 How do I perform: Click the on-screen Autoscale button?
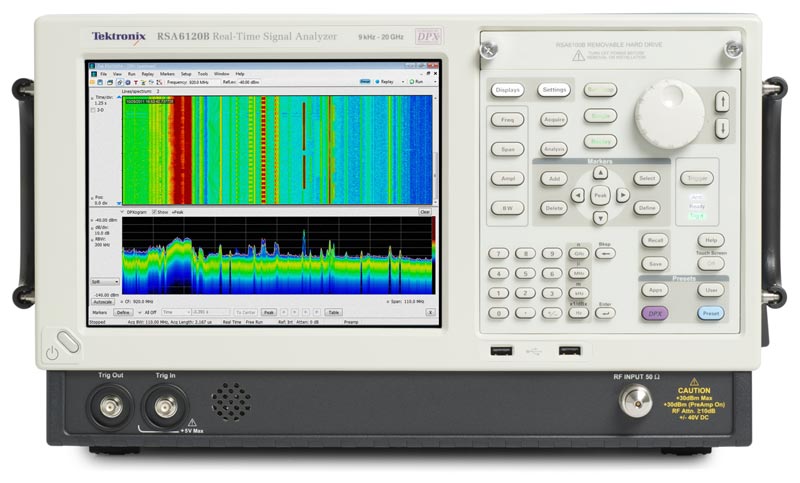coord(103,302)
